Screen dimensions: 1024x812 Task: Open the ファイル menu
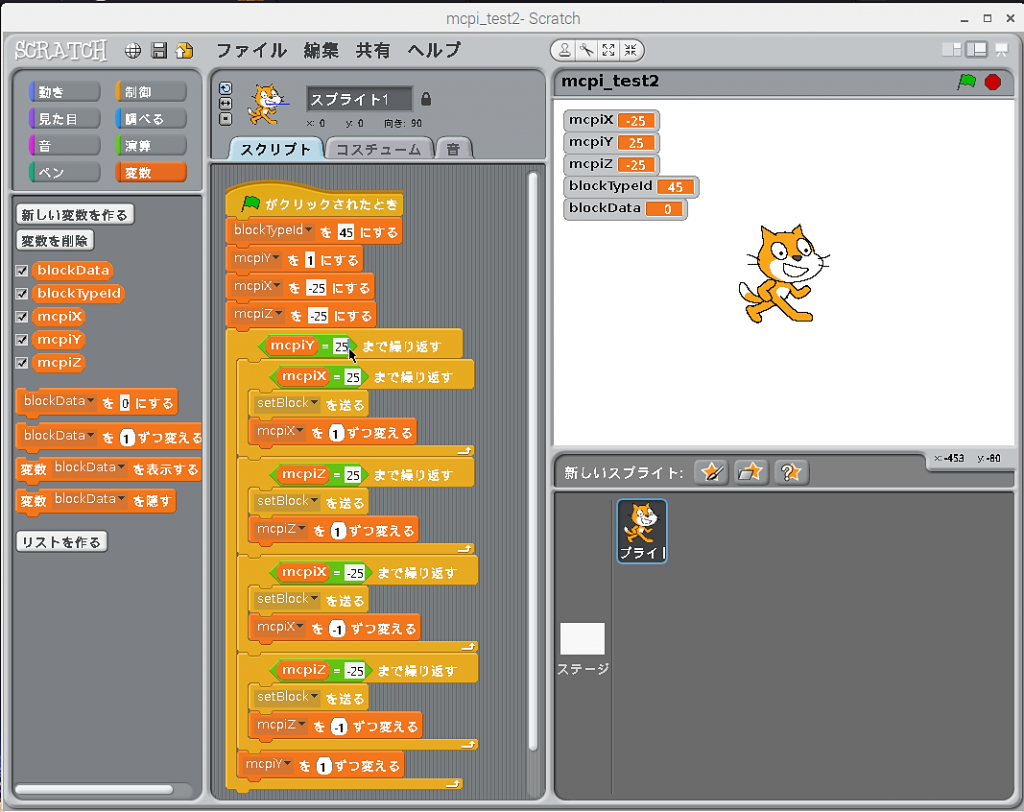pos(251,50)
